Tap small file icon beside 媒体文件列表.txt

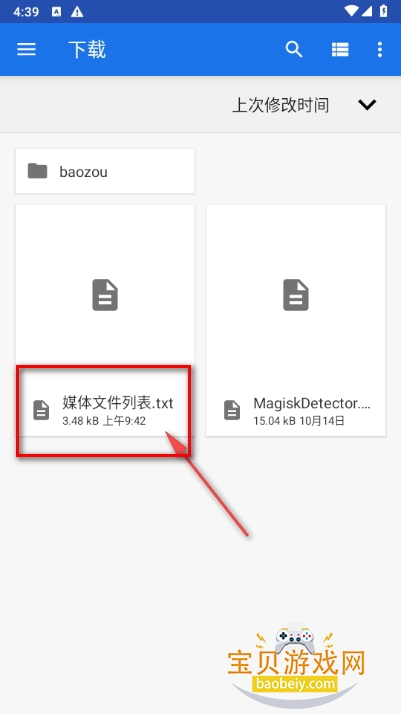41,410
